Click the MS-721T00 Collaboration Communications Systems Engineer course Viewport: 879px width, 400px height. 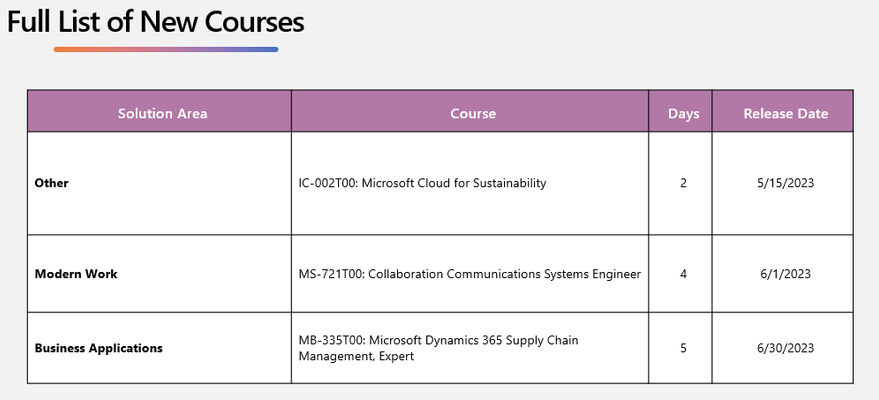[x=470, y=274]
